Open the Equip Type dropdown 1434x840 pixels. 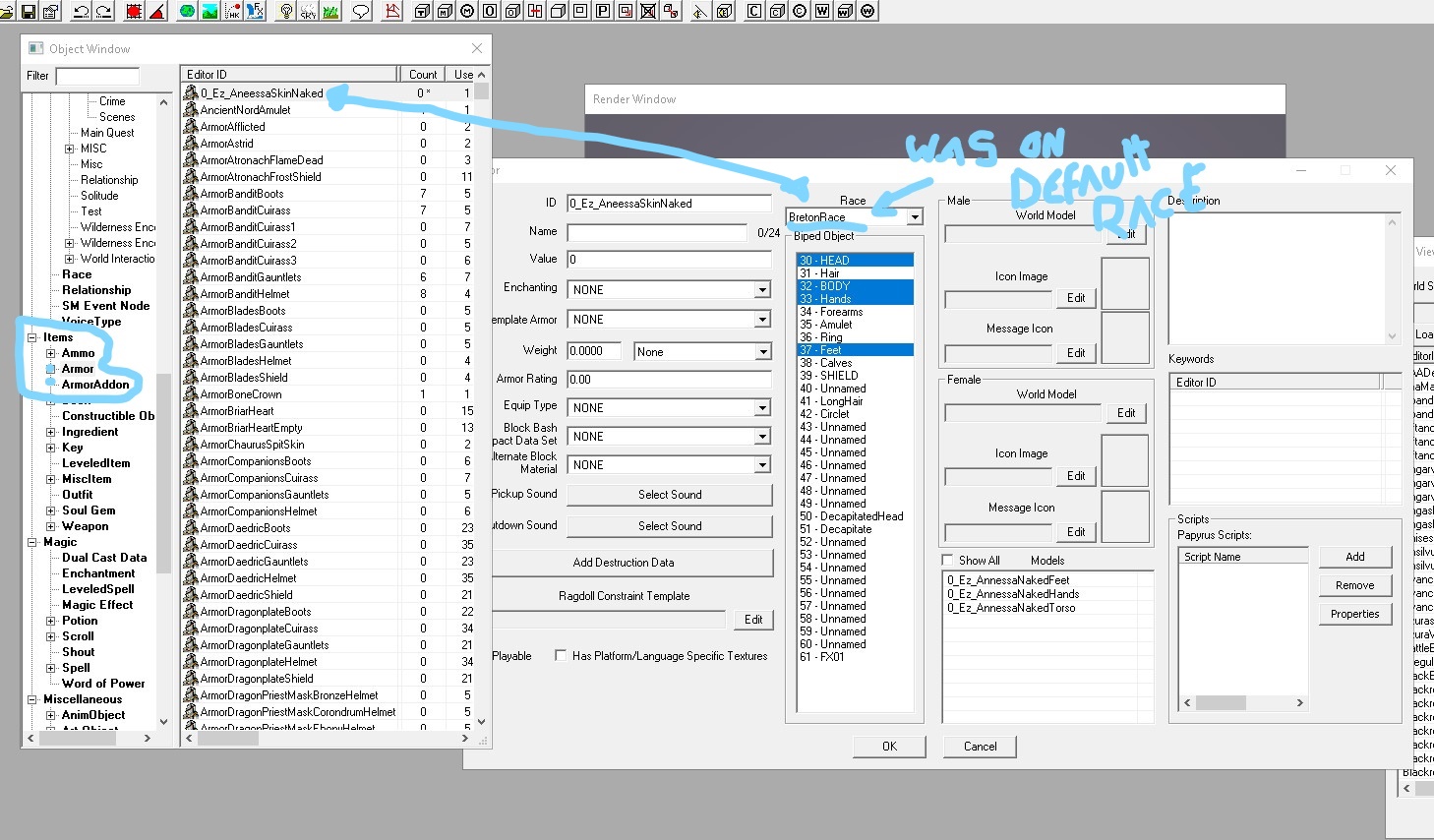762,407
